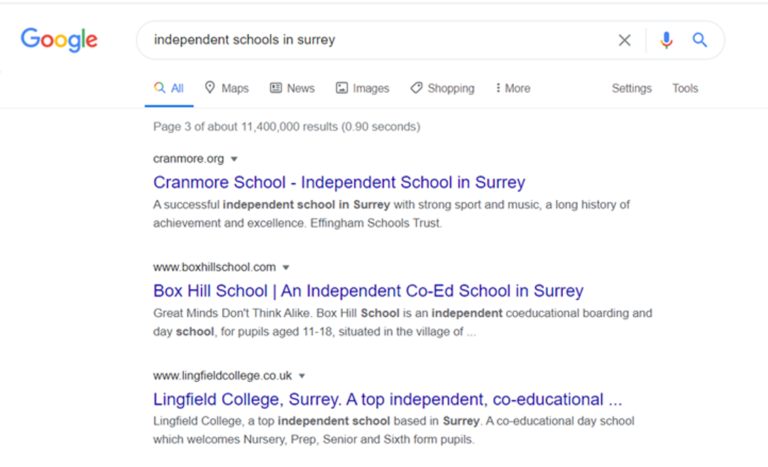Clear the search box with X icon
Image resolution: width=768 pixels, height=467 pixels.
click(624, 40)
